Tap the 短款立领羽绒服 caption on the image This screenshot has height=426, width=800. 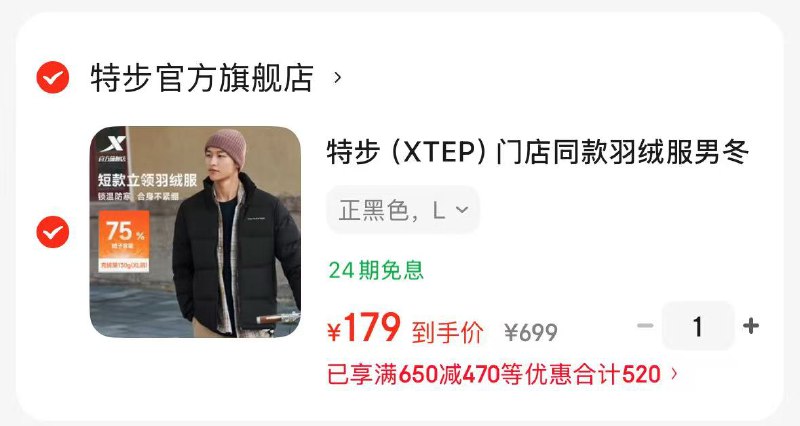point(147,180)
